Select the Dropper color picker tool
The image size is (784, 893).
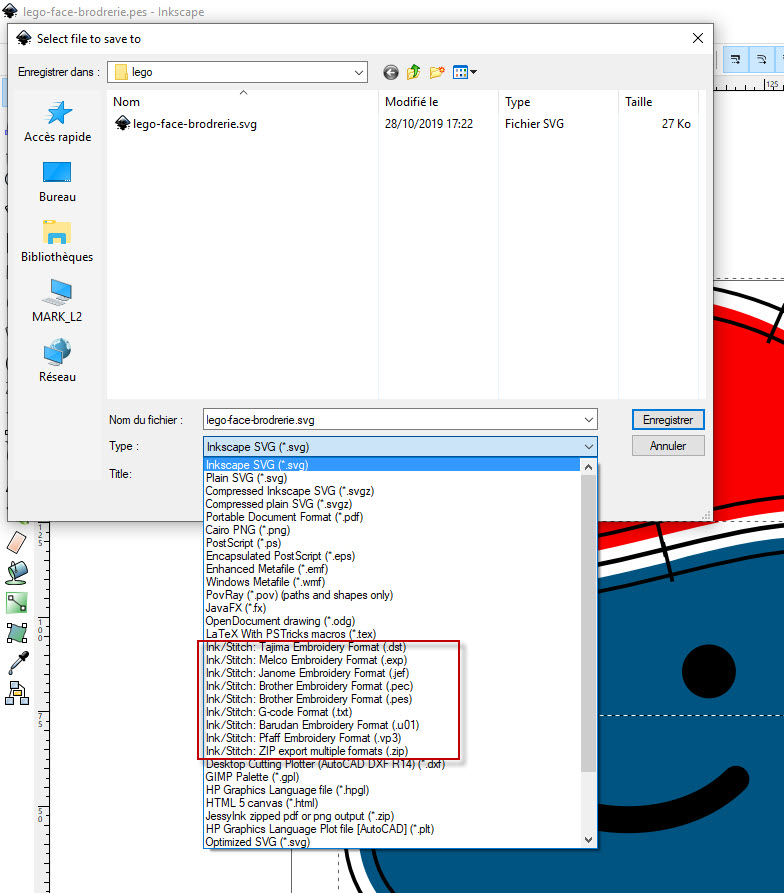coord(17,662)
